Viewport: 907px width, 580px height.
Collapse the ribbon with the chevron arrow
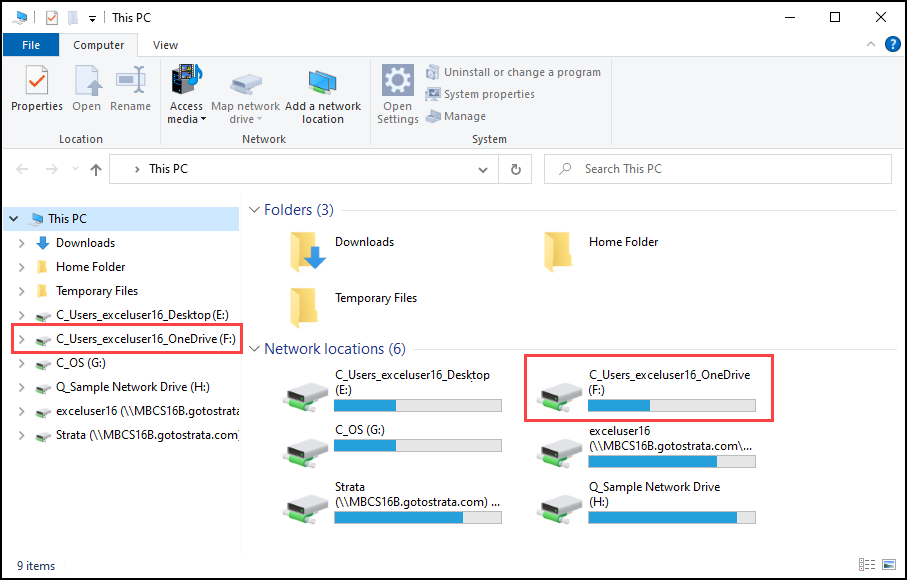[871, 45]
